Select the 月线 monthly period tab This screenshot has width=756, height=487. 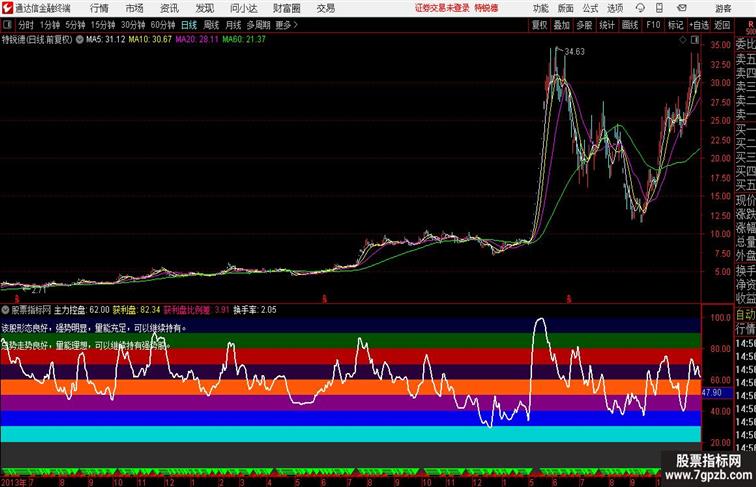pos(233,25)
